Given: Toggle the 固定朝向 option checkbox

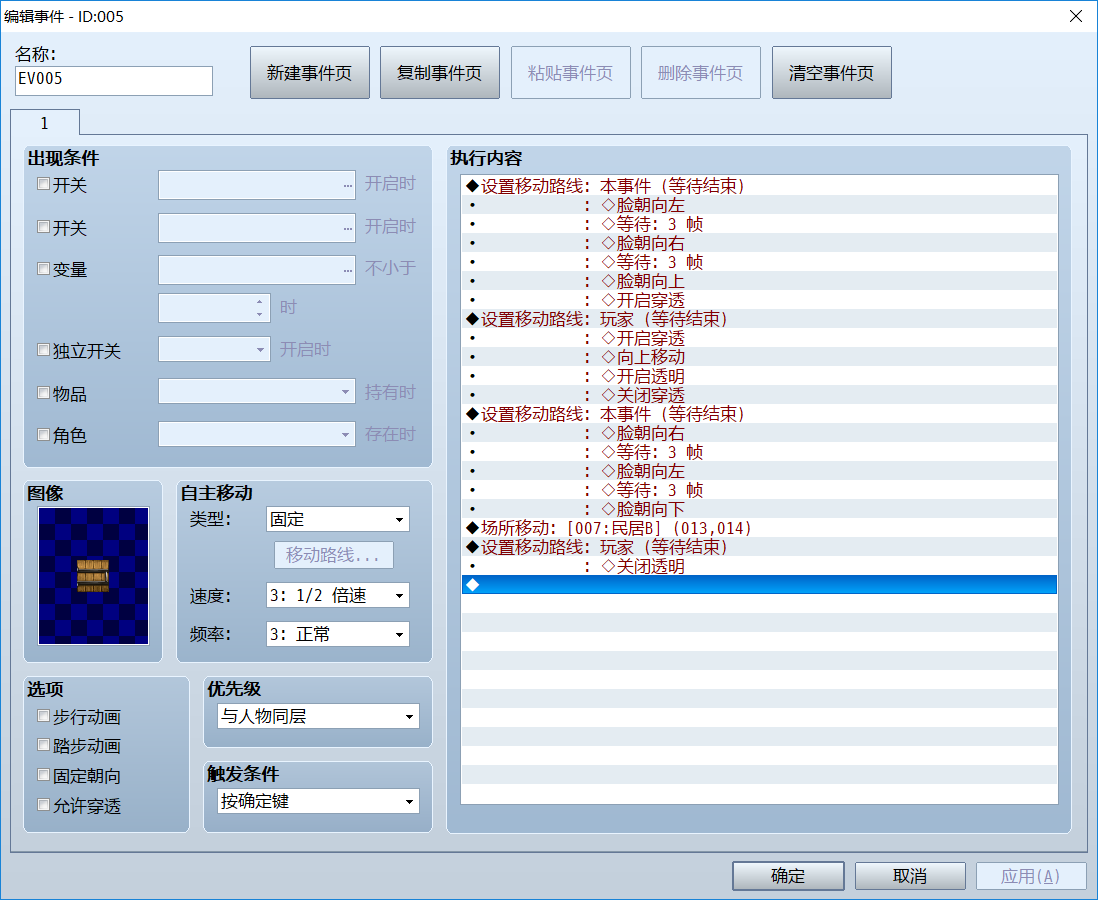Looking at the screenshot, I should (43, 775).
